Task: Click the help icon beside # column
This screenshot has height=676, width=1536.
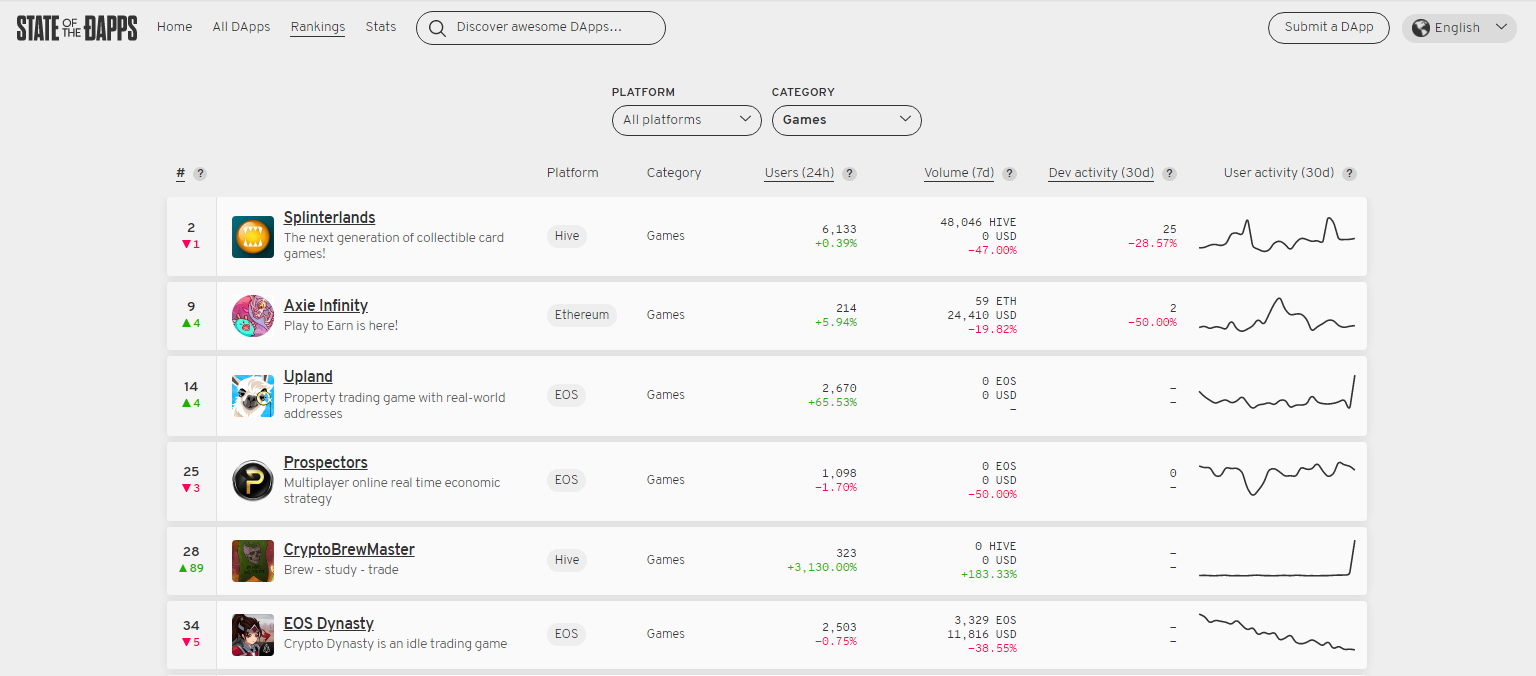Action: tap(200, 174)
